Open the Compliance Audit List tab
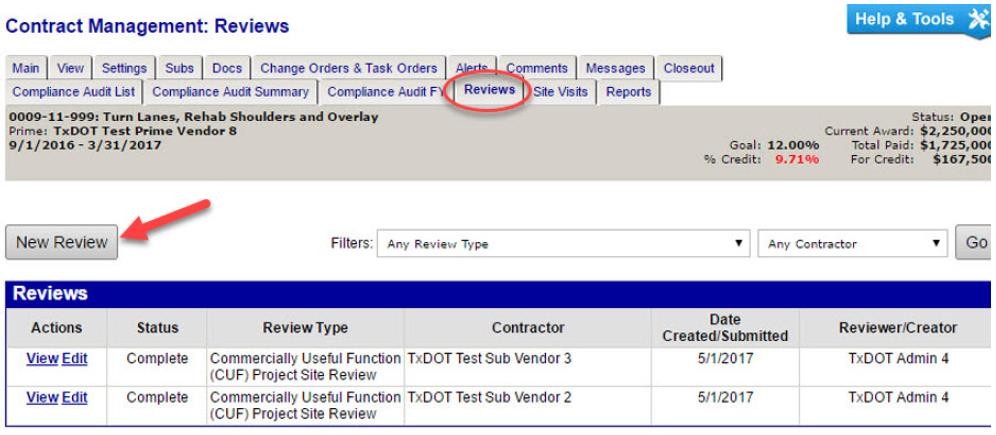Image resolution: width=996 pixels, height=435 pixels. [x=72, y=92]
